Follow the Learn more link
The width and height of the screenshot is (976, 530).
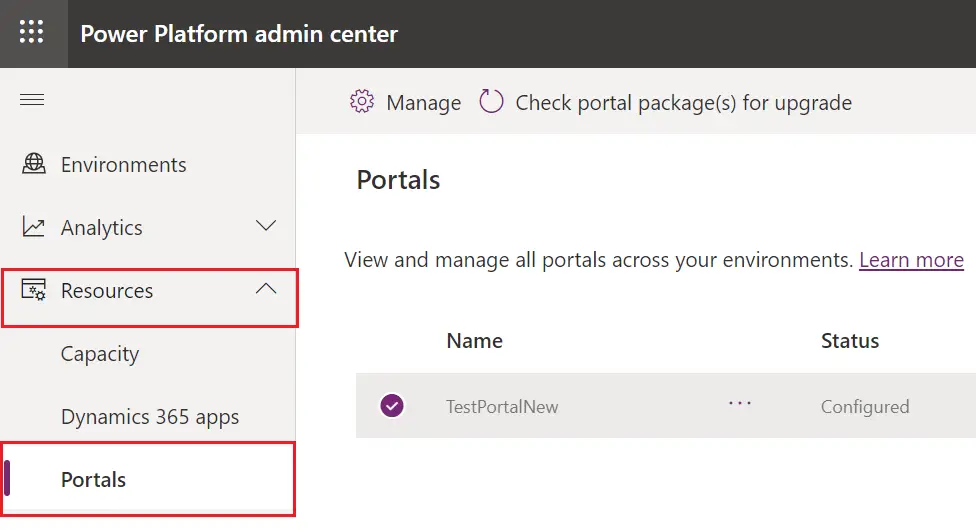911,260
